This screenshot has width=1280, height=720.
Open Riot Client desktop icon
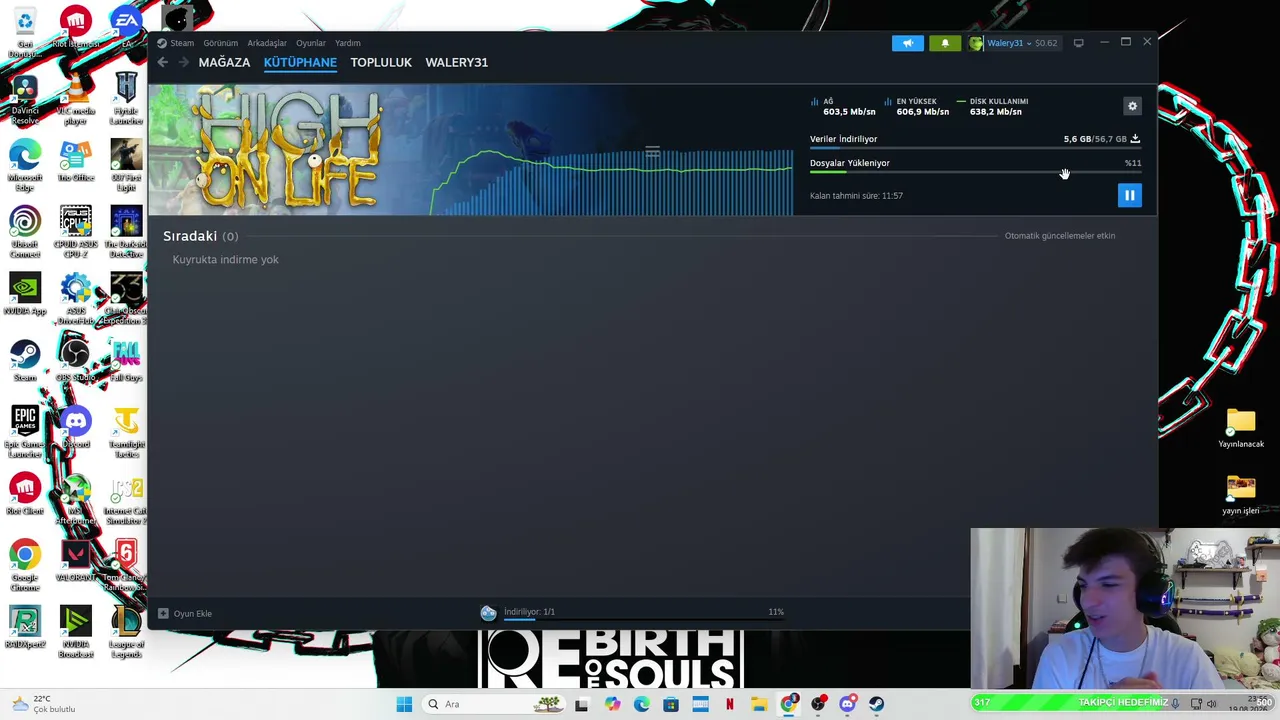coord(25,495)
